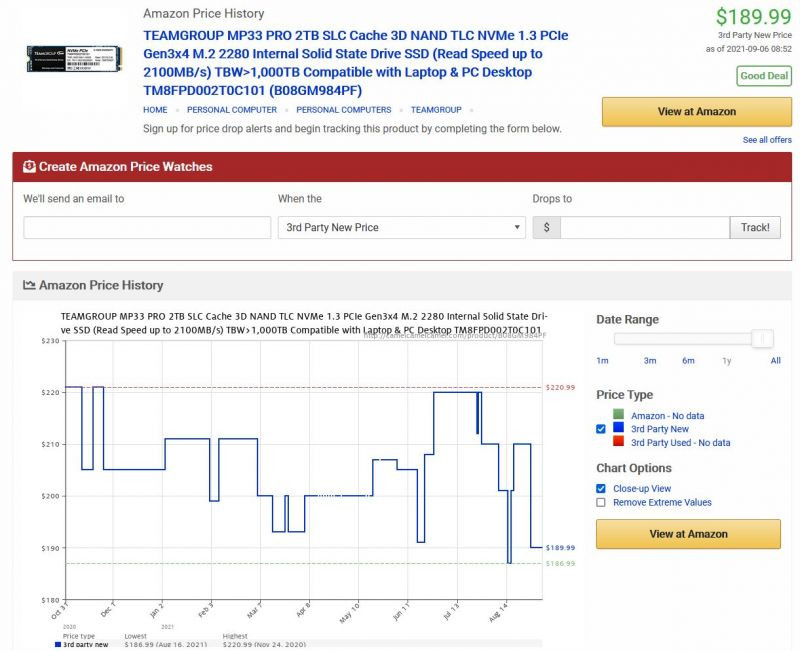
Task: Select the 1m date range option
Action: click(x=602, y=361)
